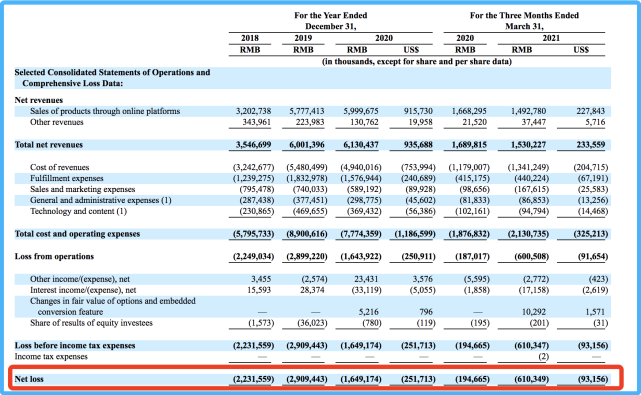Click the 2019 year column header
The width and height of the screenshot is (641, 395).
click(x=303, y=38)
